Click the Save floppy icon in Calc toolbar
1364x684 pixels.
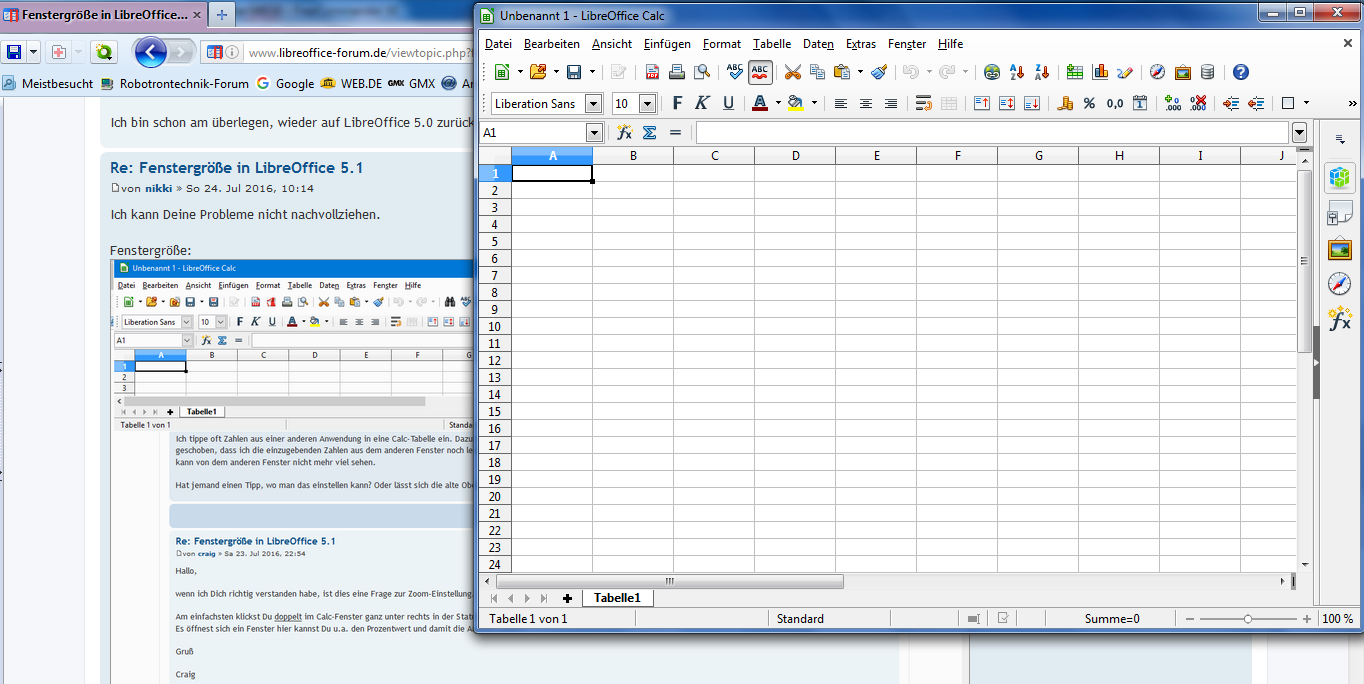pos(574,72)
